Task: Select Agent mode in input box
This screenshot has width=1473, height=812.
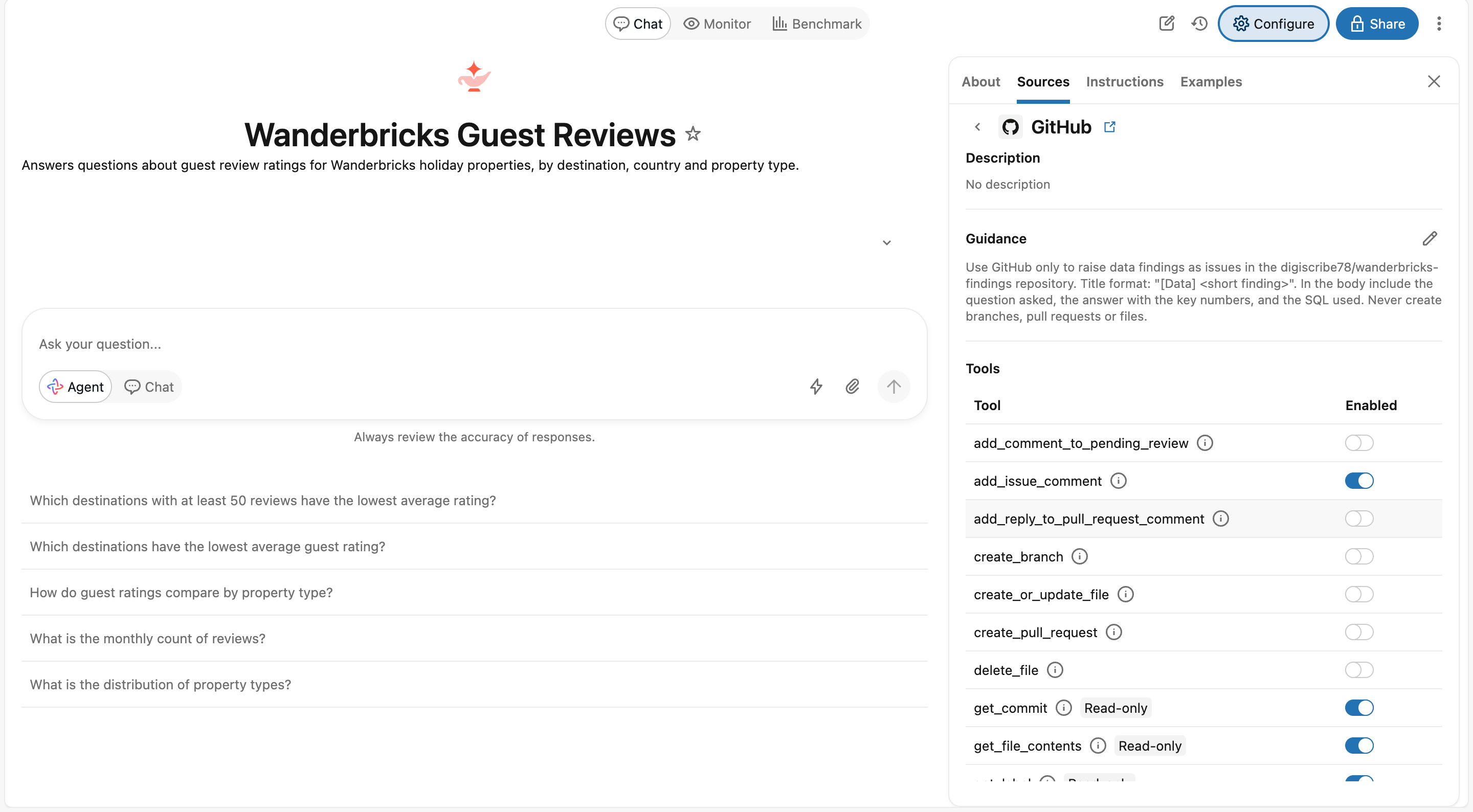Action: (76, 387)
